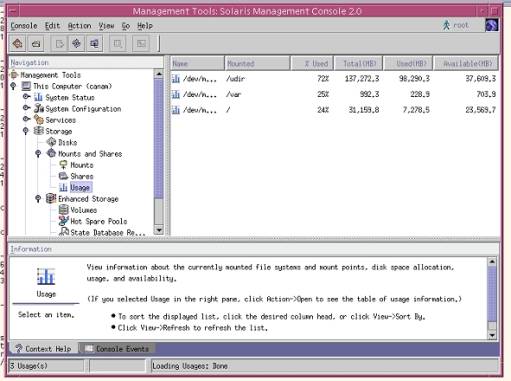This screenshot has width=511, height=381.
Task: Click the System Status chart icon
Action: [38, 97]
